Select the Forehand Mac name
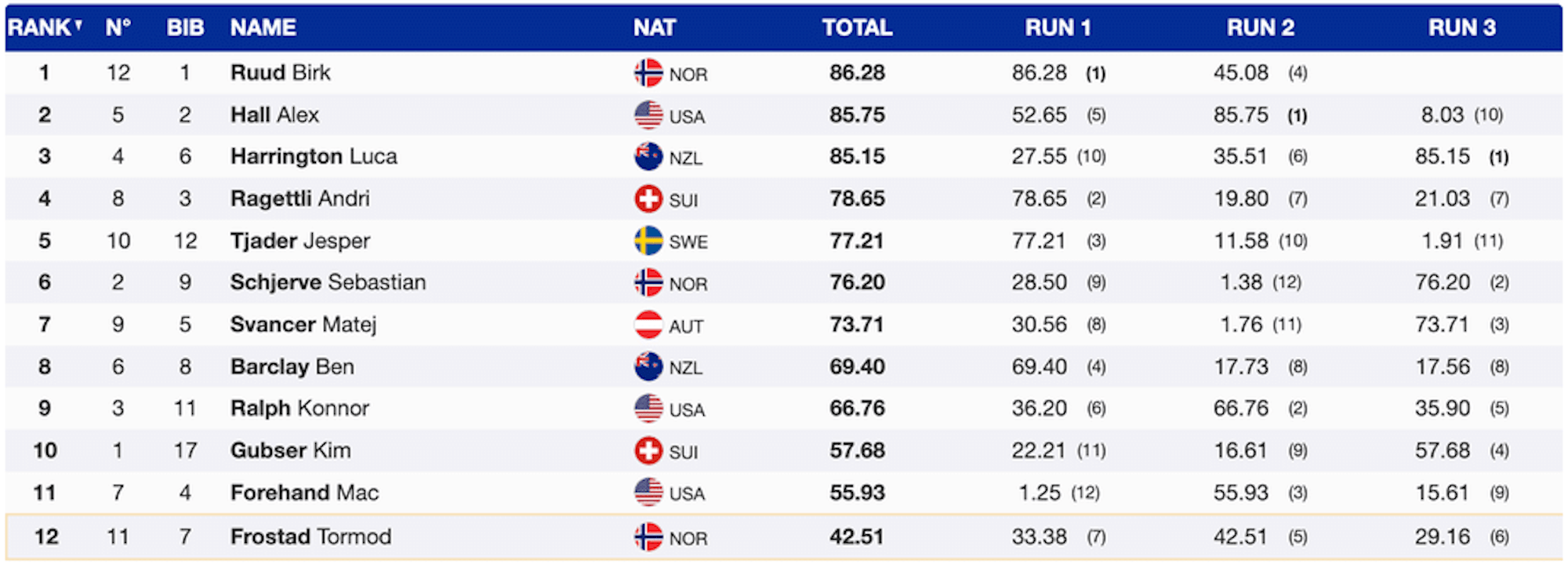The image size is (1568, 564). (304, 493)
